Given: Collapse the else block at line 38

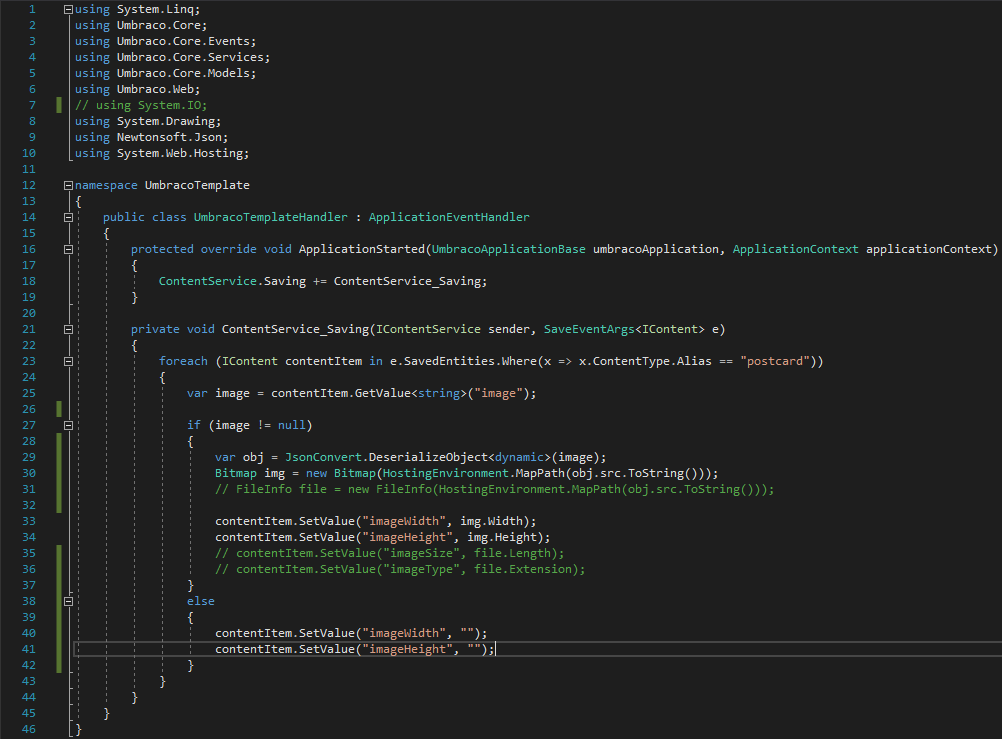Looking at the screenshot, I should pyautogui.click(x=68, y=601).
